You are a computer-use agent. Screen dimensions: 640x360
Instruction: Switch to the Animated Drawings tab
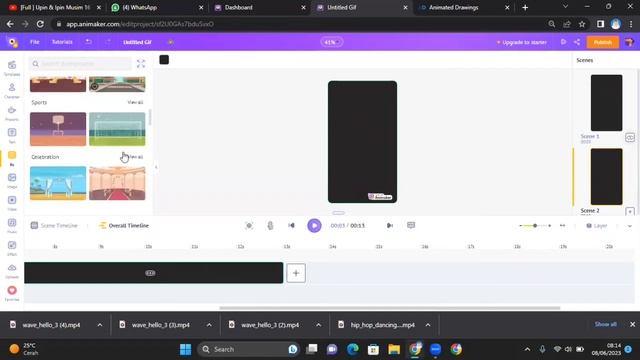click(x=464, y=7)
